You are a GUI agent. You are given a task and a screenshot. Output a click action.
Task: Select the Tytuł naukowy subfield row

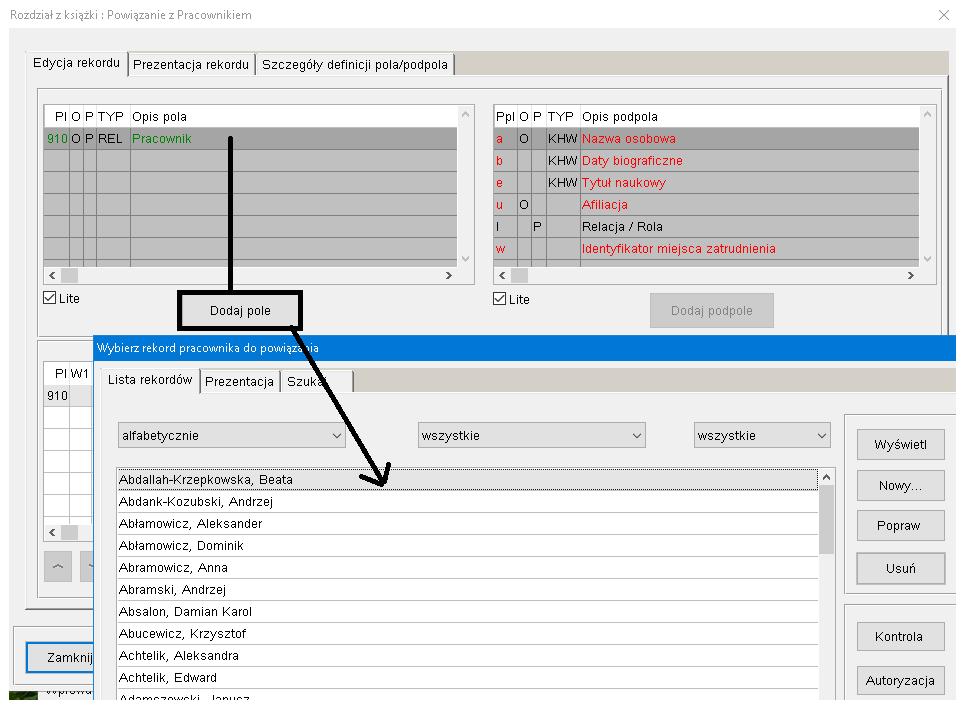point(706,183)
